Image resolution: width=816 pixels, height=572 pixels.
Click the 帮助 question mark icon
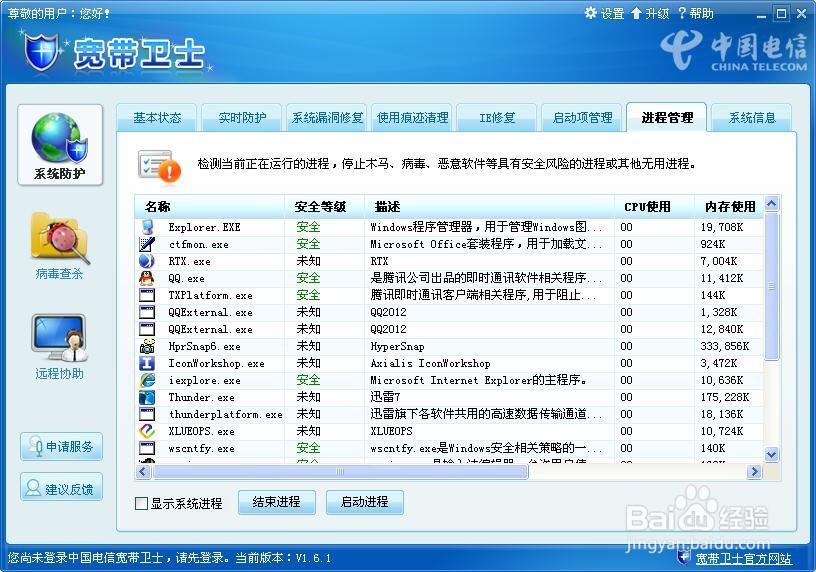[682, 13]
